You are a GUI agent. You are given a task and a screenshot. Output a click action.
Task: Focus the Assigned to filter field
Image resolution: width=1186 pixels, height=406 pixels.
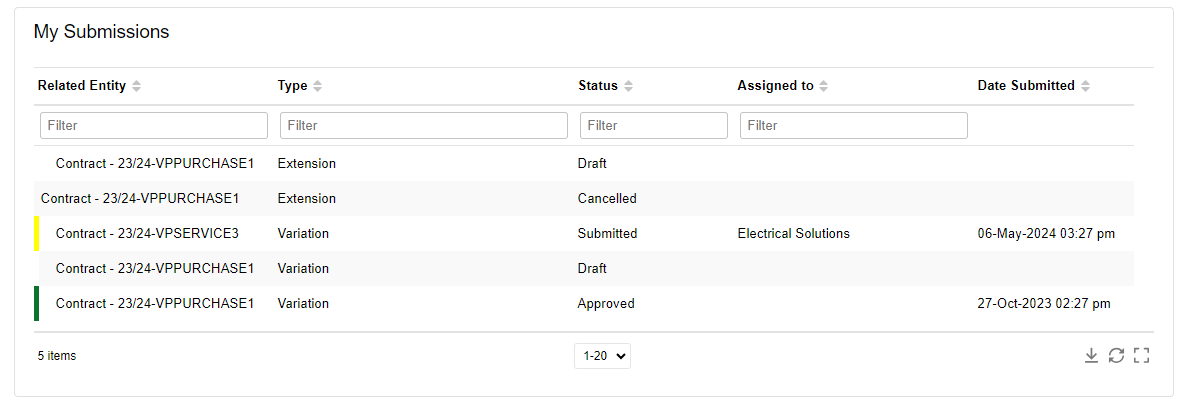pos(853,126)
